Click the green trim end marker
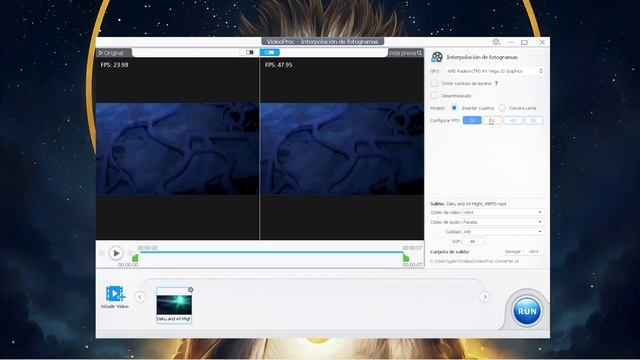This screenshot has width=640, height=360. click(406, 258)
